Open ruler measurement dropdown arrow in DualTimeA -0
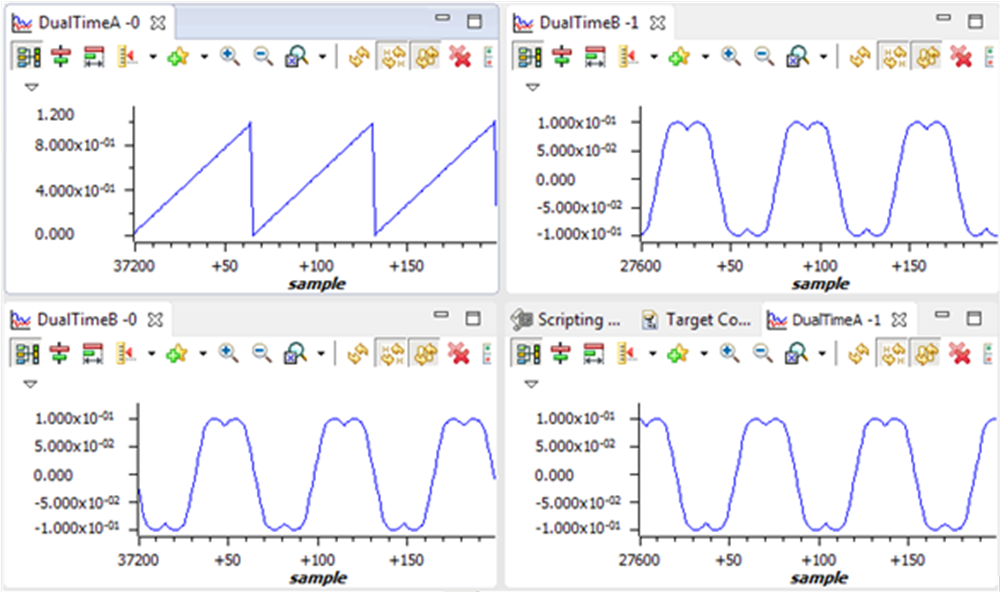 [x=152, y=57]
